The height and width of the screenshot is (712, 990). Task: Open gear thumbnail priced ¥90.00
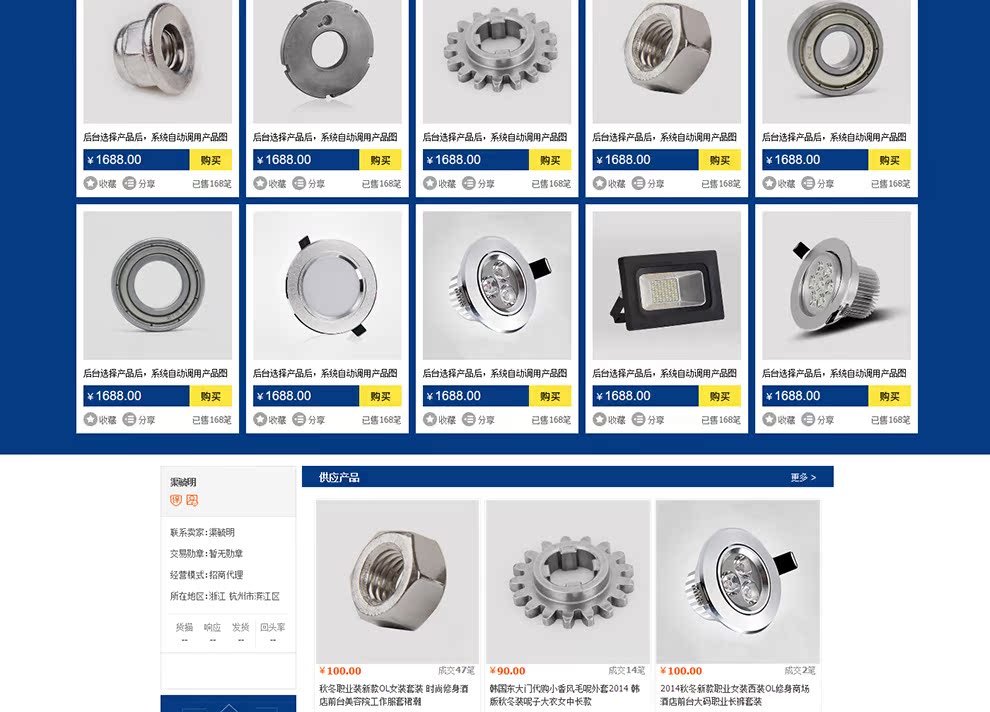(x=568, y=581)
